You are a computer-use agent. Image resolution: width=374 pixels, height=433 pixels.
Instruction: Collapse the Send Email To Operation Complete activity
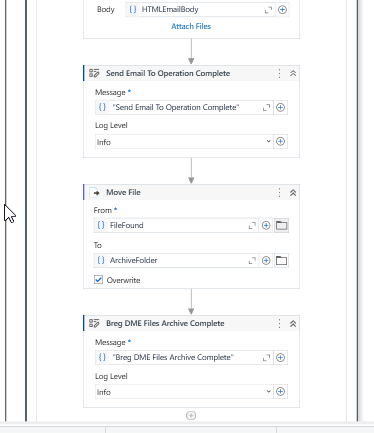point(293,73)
